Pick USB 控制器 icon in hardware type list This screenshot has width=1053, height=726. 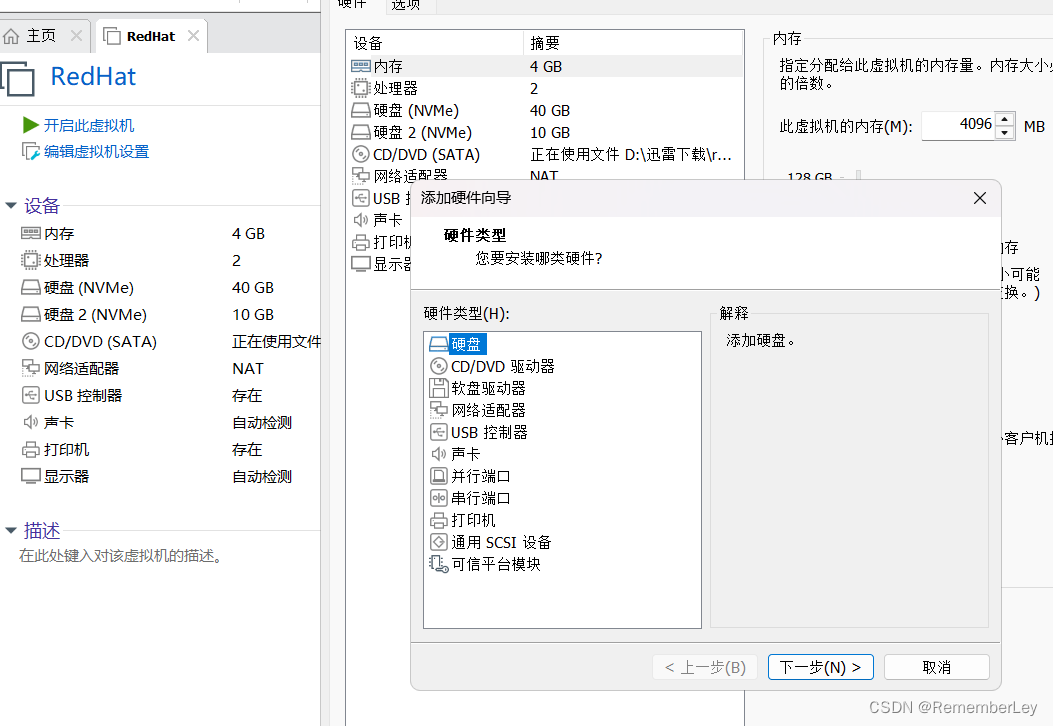[439, 432]
